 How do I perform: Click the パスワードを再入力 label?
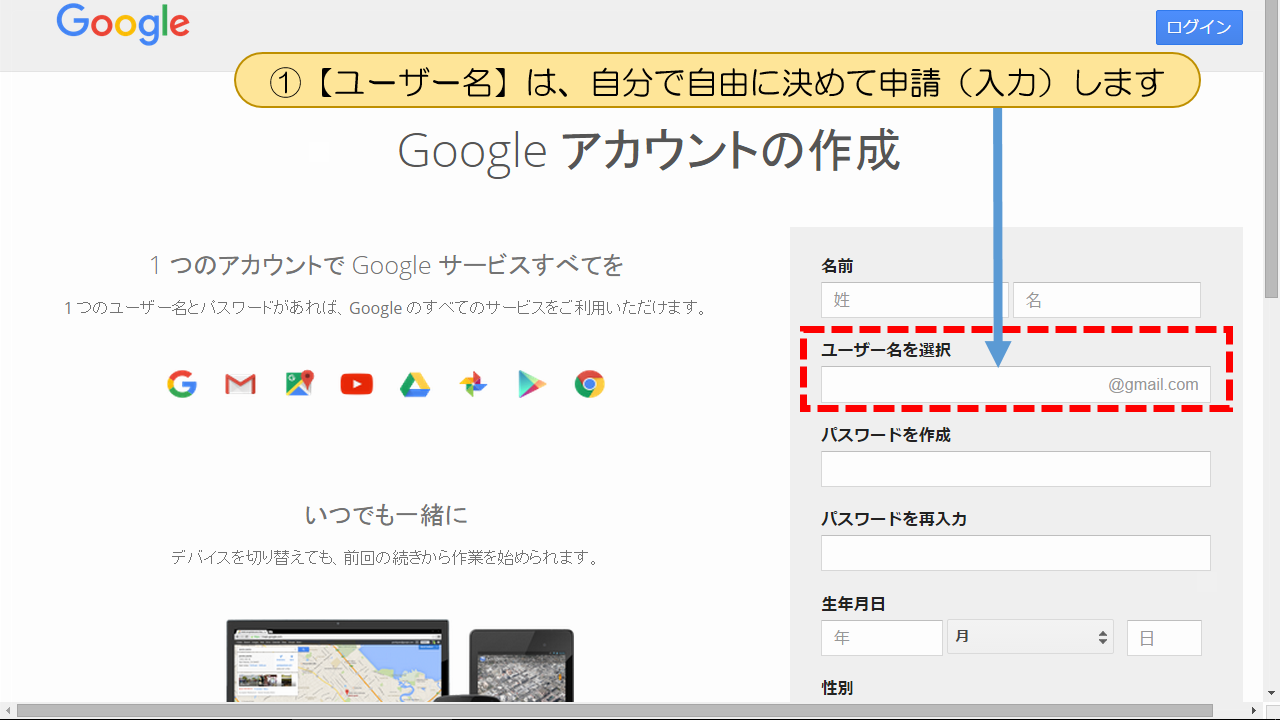pos(894,519)
